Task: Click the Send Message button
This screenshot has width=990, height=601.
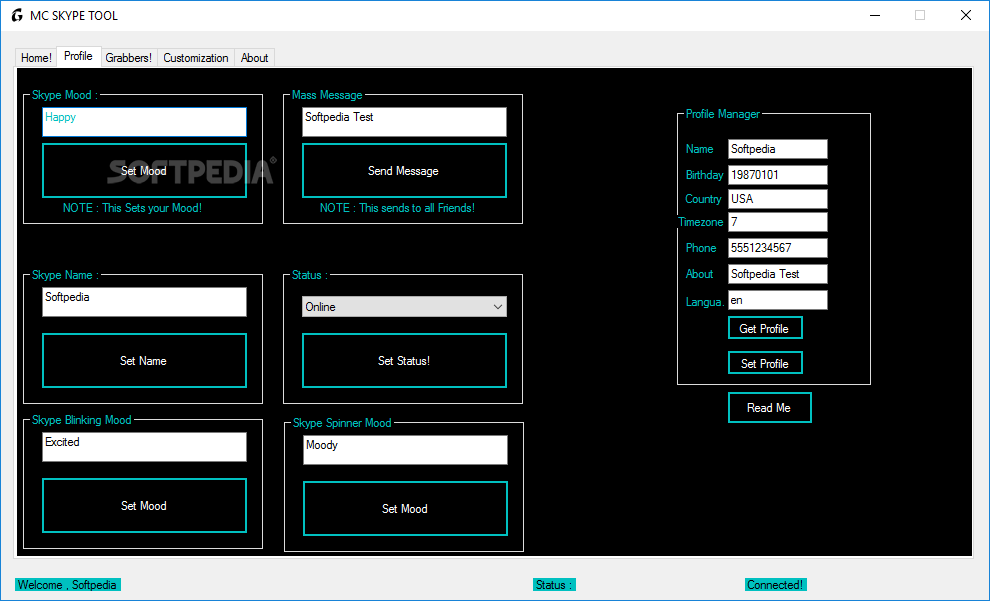Action: coord(404,170)
